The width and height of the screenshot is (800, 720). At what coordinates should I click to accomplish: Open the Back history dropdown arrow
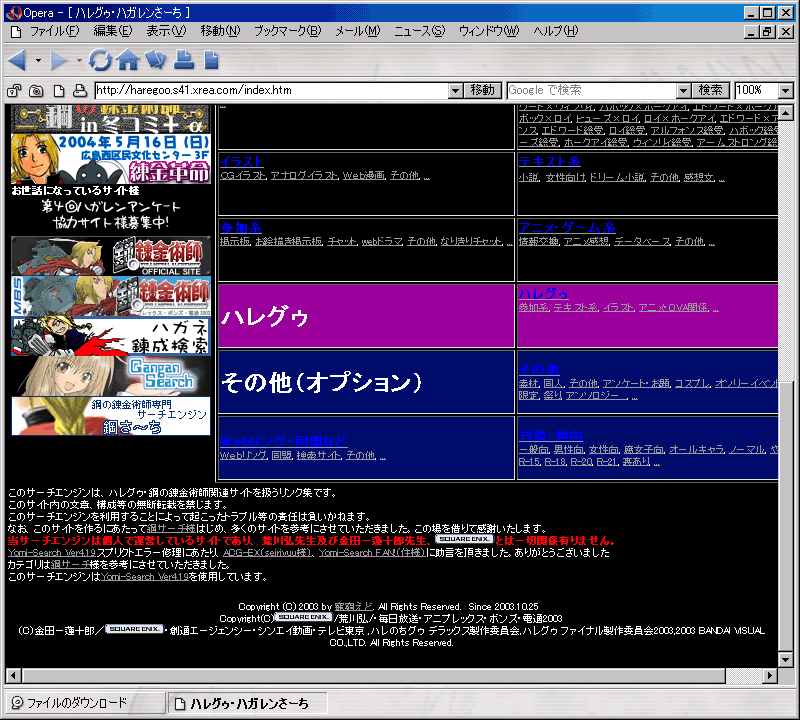click(x=38, y=60)
